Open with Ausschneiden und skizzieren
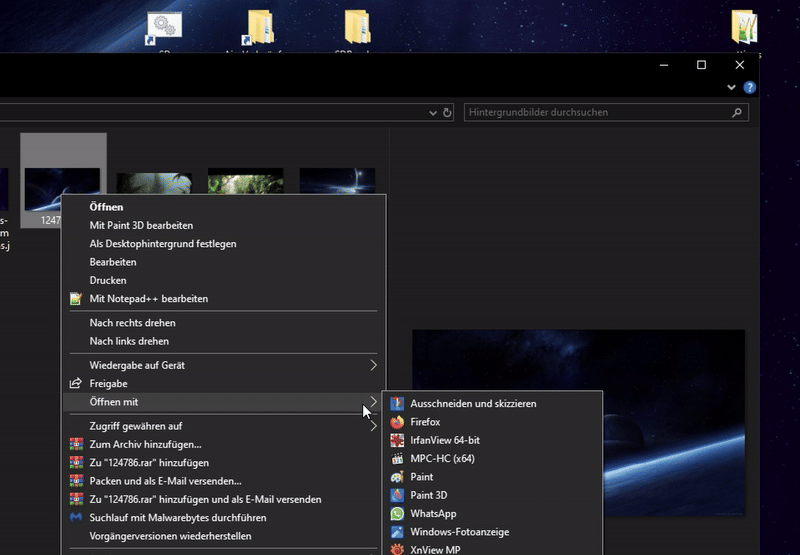The width and height of the screenshot is (800, 555). click(472, 404)
